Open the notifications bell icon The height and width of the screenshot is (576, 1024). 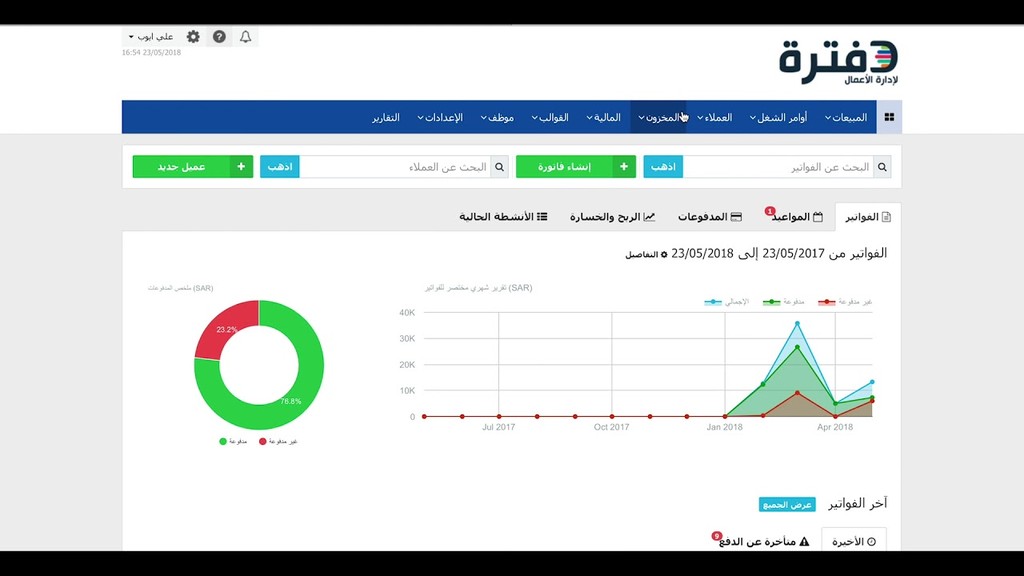[246, 37]
